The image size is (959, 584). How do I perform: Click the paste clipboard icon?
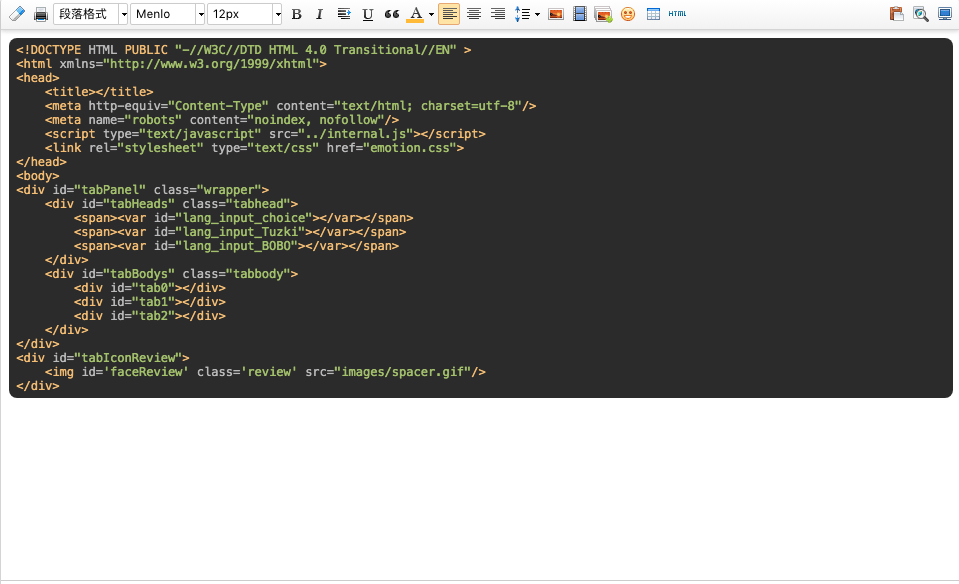point(897,13)
